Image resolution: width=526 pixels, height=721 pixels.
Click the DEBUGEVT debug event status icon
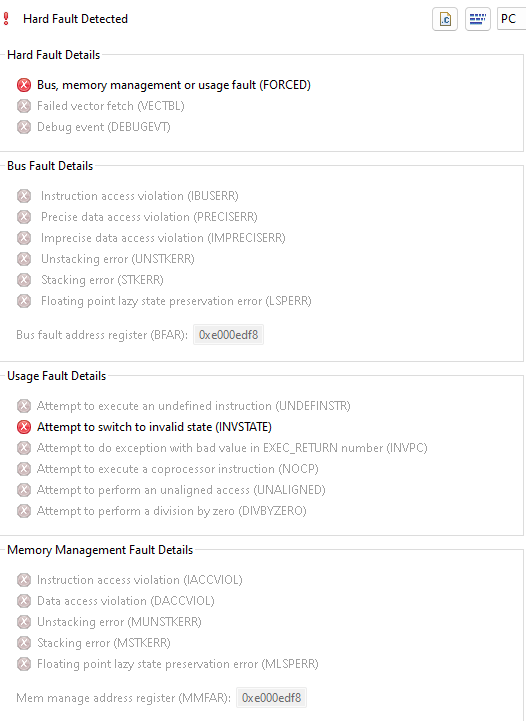(x=24, y=127)
